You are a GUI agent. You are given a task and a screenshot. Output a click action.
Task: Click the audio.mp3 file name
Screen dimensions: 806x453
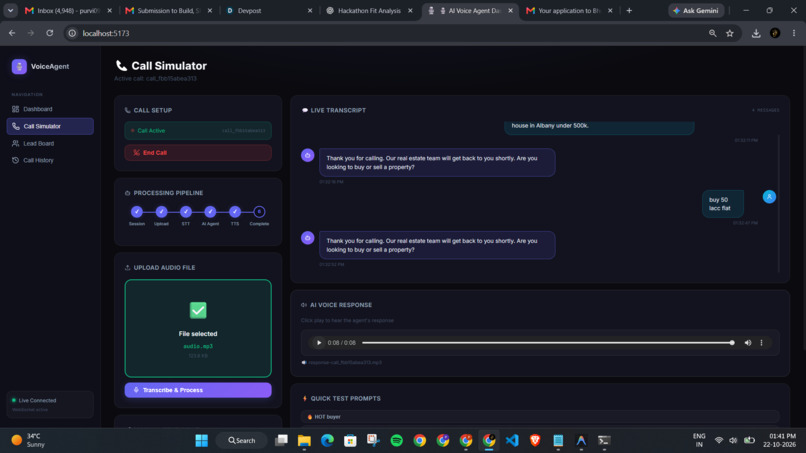[x=198, y=347]
